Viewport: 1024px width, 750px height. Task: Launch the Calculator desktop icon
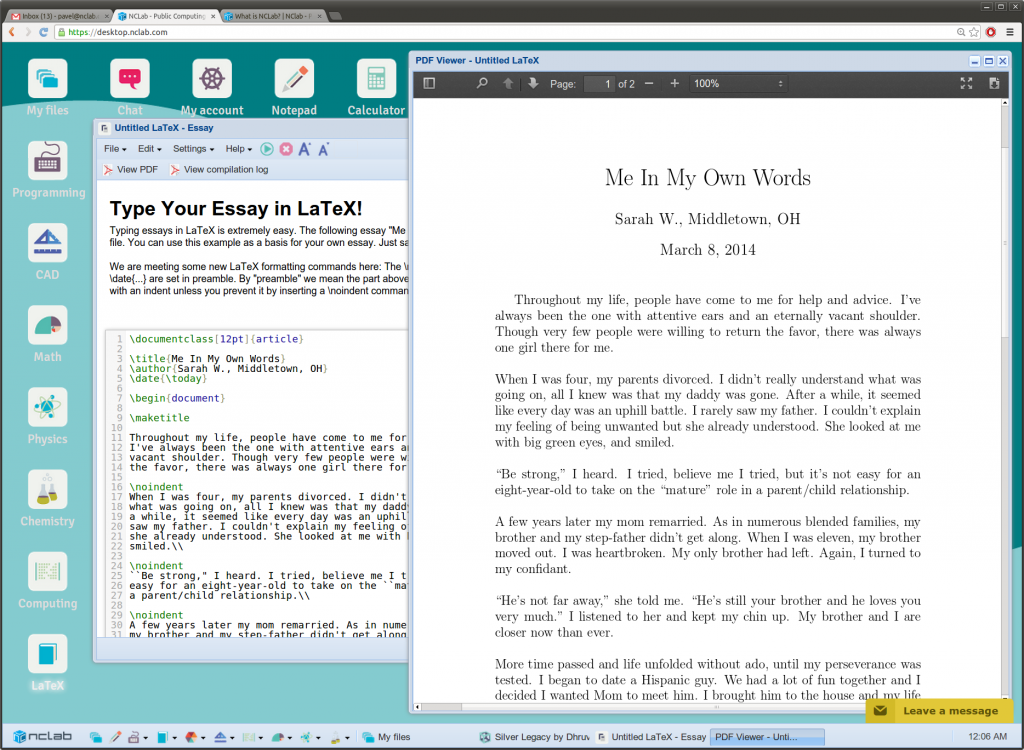coord(377,79)
